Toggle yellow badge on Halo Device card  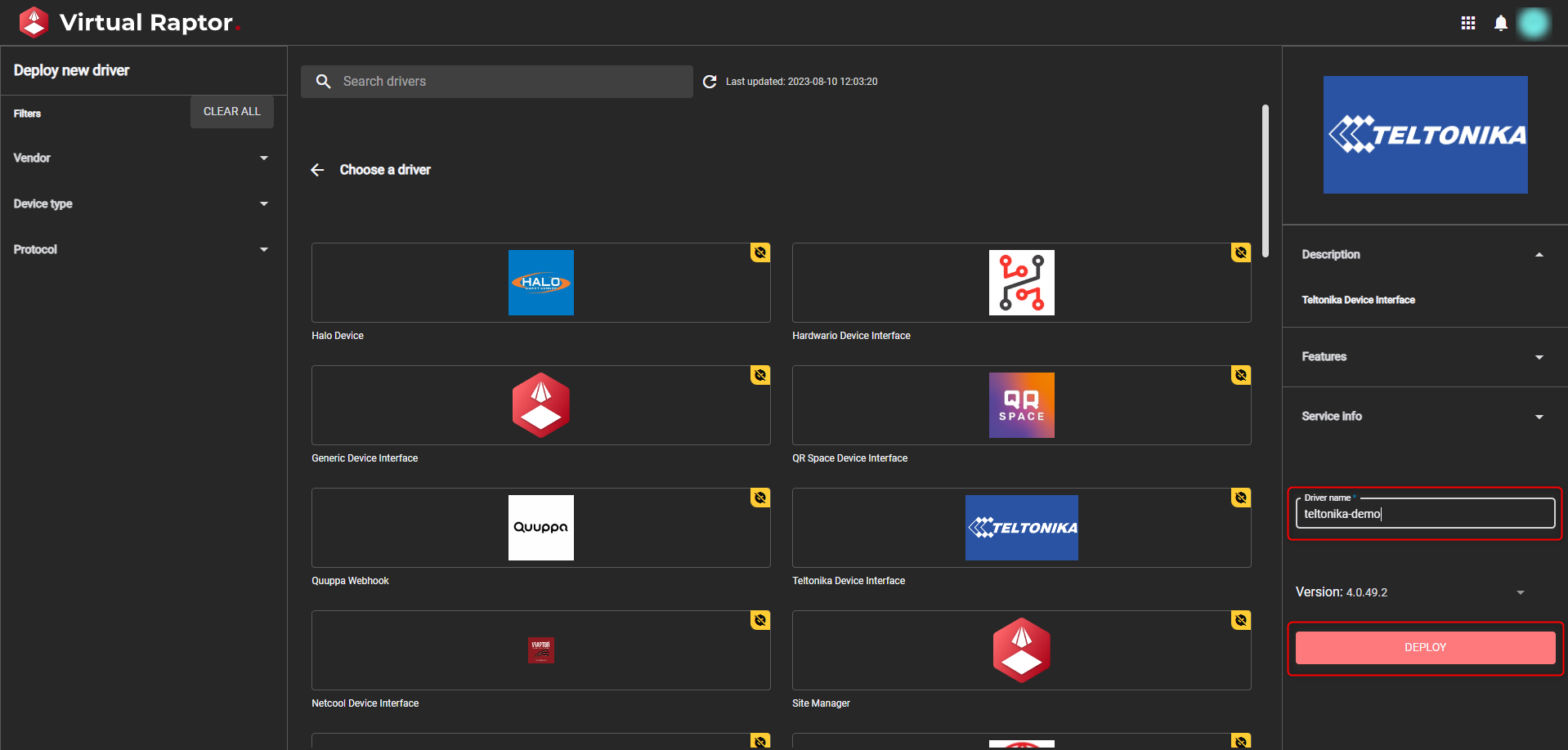click(x=760, y=252)
